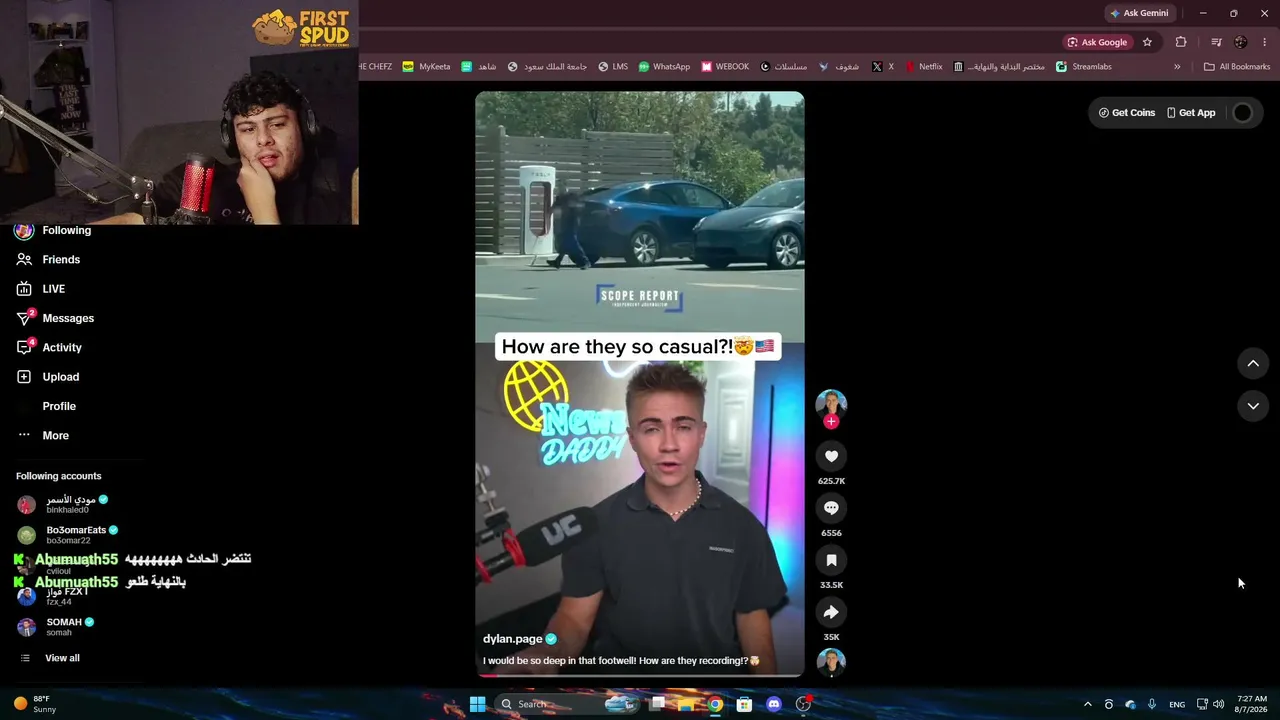Click the Ask Google lens button

pos(1097,42)
